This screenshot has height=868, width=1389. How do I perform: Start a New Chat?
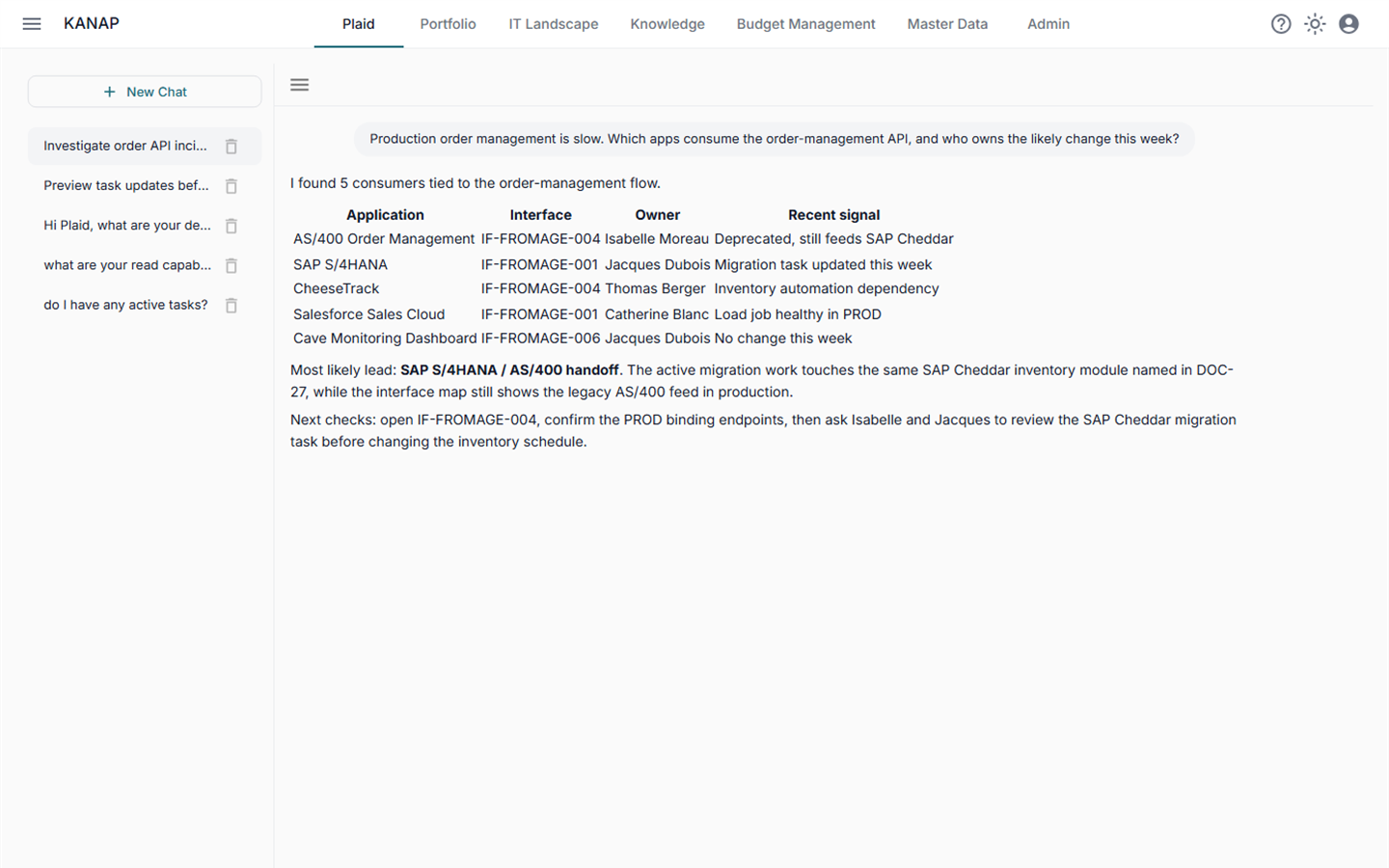click(x=145, y=92)
